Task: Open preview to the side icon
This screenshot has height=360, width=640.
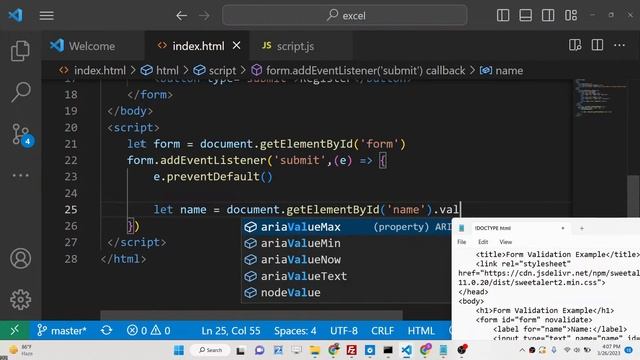Action: [575, 45]
